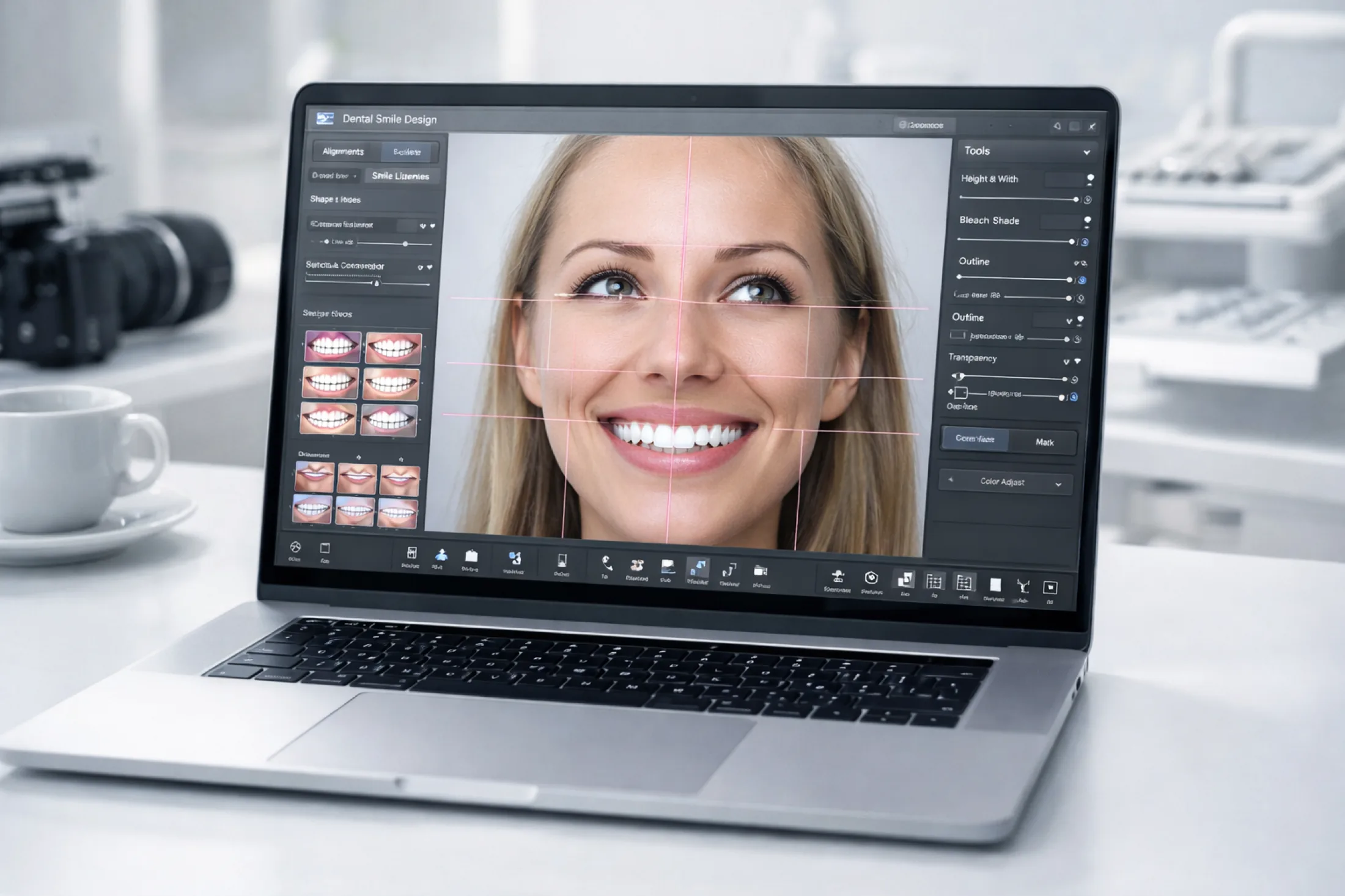Select the first closed-lips thumbnail in lower gallery

coord(314,477)
